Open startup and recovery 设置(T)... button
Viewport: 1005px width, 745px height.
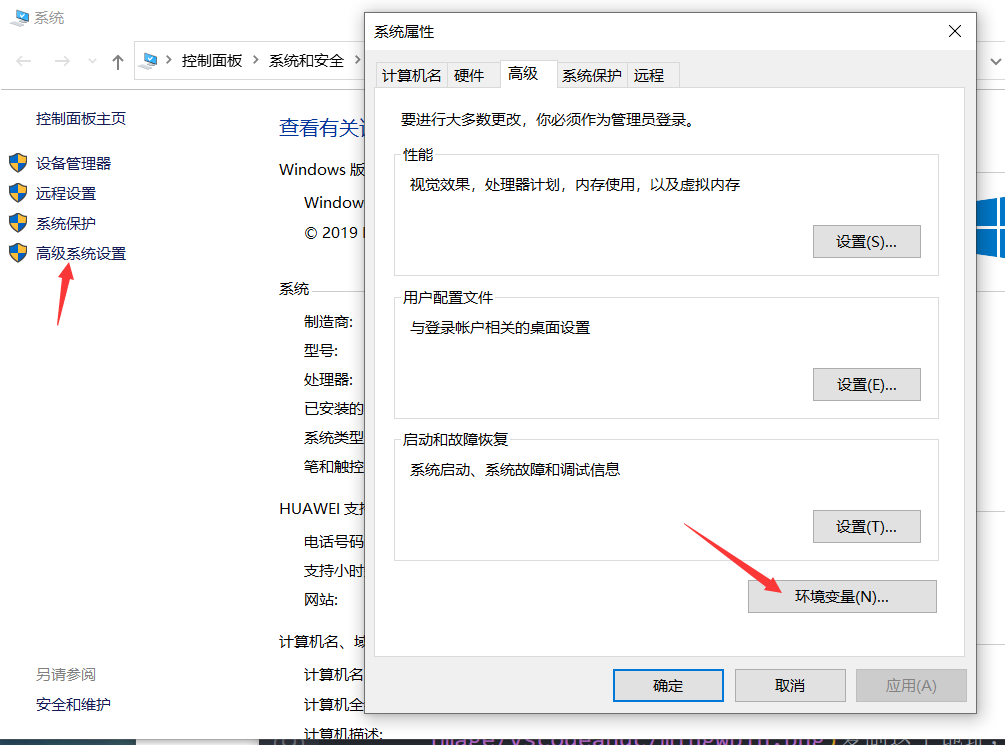pos(865,527)
